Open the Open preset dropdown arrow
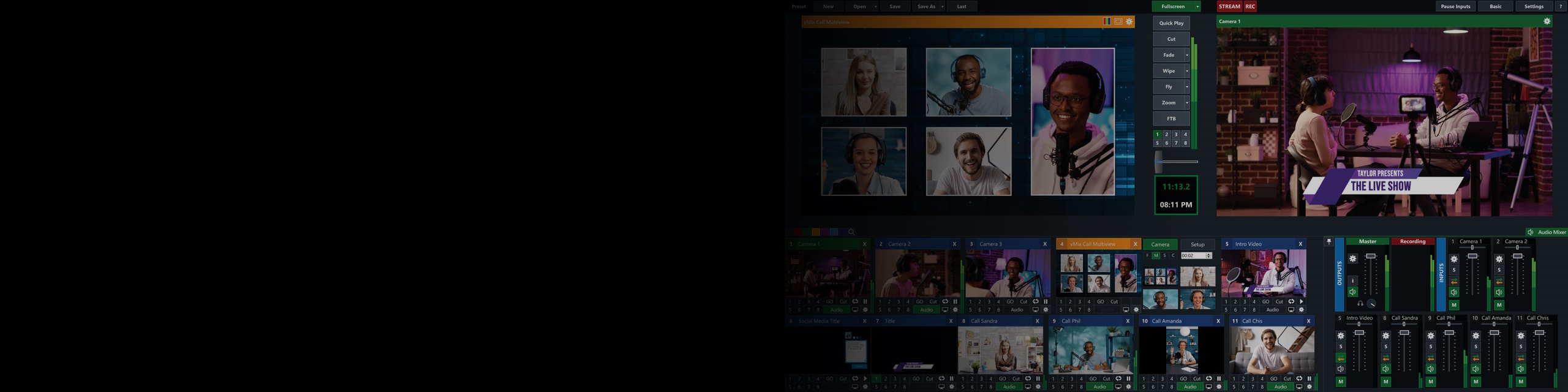This screenshot has width=1568, height=392. click(x=875, y=7)
